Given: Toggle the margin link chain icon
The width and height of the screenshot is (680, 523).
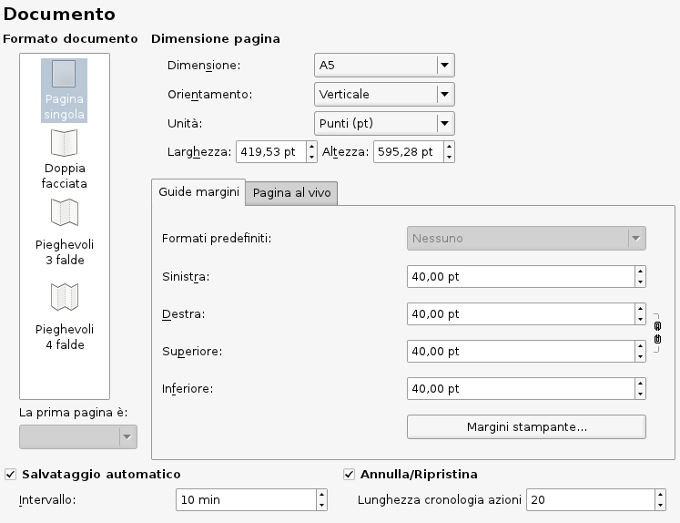Looking at the screenshot, I should [x=657, y=333].
